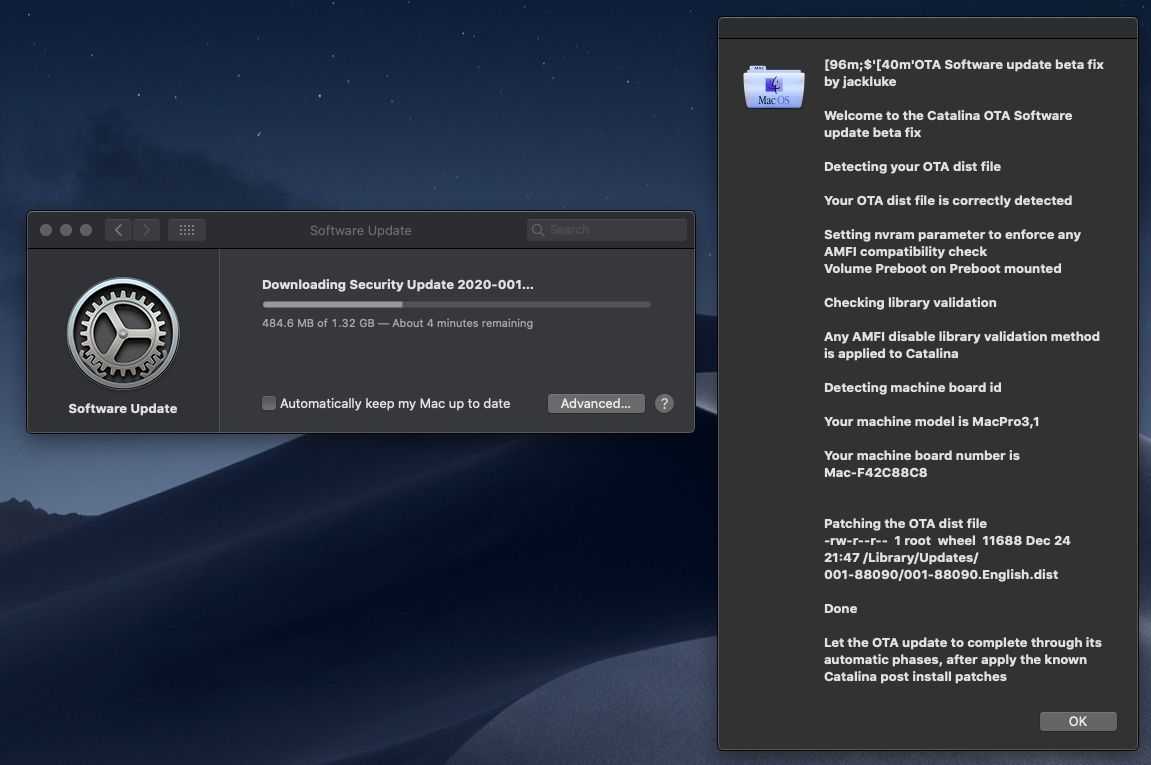Click 'Volume Preboot on Preboot mounted' line
This screenshot has height=765, width=1151.
pos(943,269)
